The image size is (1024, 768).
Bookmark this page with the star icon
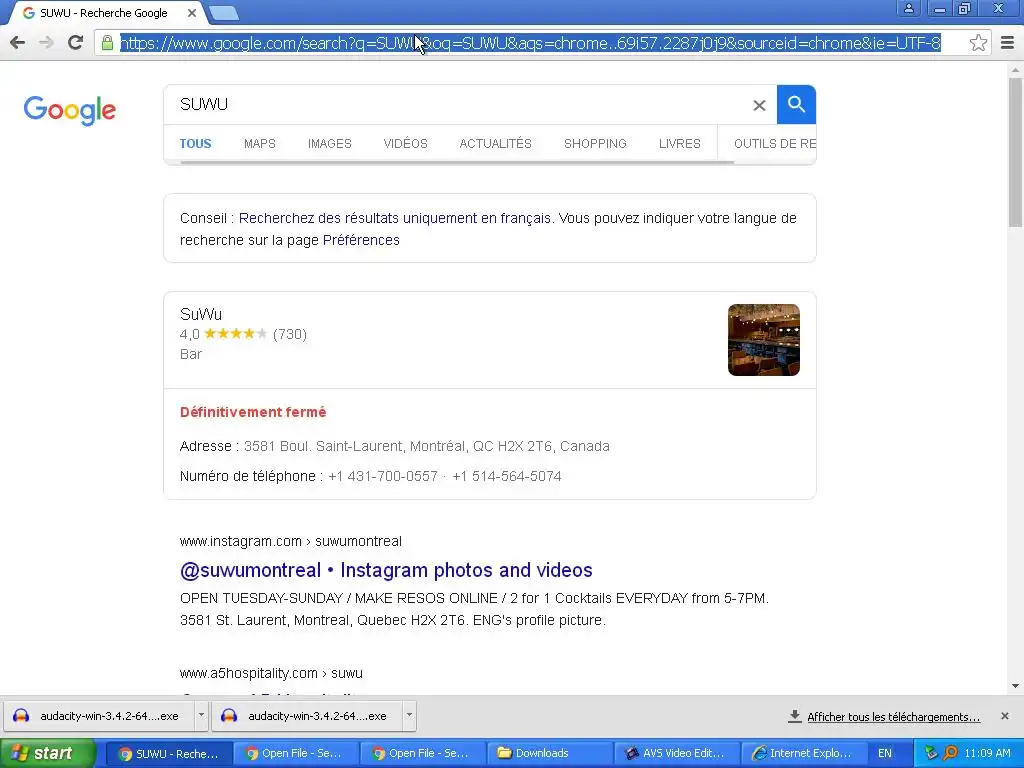click(978, 43)
